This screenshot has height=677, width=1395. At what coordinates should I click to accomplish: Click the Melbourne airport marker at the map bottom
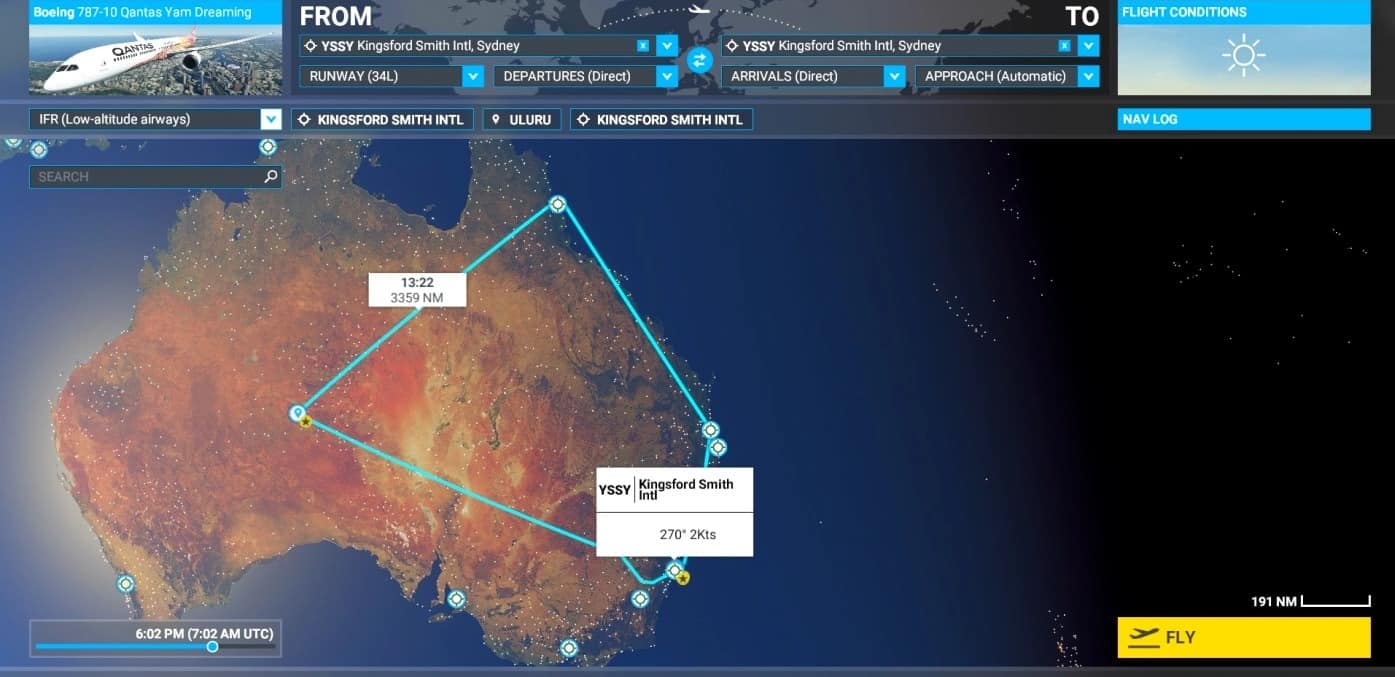pyautogui.click(x=569, y=648)
